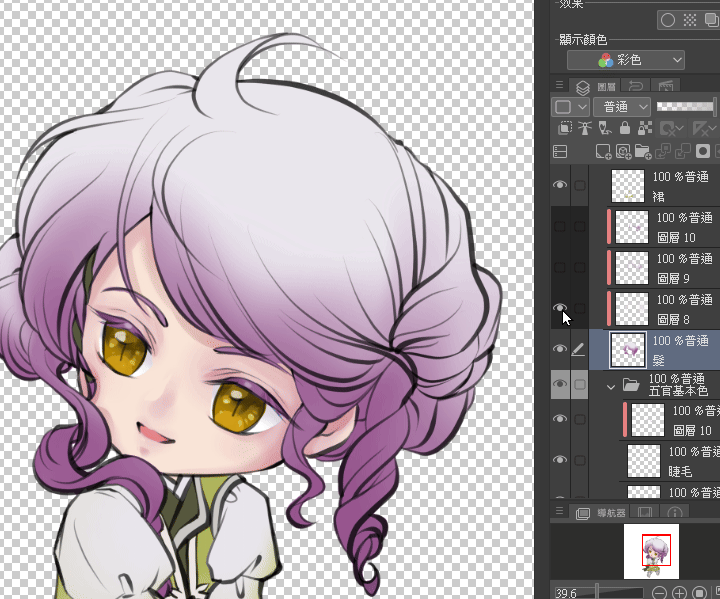720x599 pixels.
Task: Open the layer panel hamburger menu
Action: (x=559, y=85)
